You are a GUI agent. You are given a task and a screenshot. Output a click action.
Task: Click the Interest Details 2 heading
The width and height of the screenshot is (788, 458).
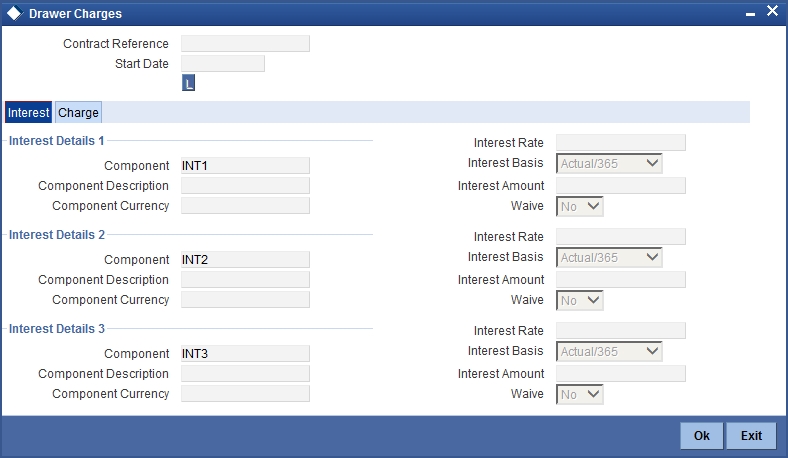point(57,235)
